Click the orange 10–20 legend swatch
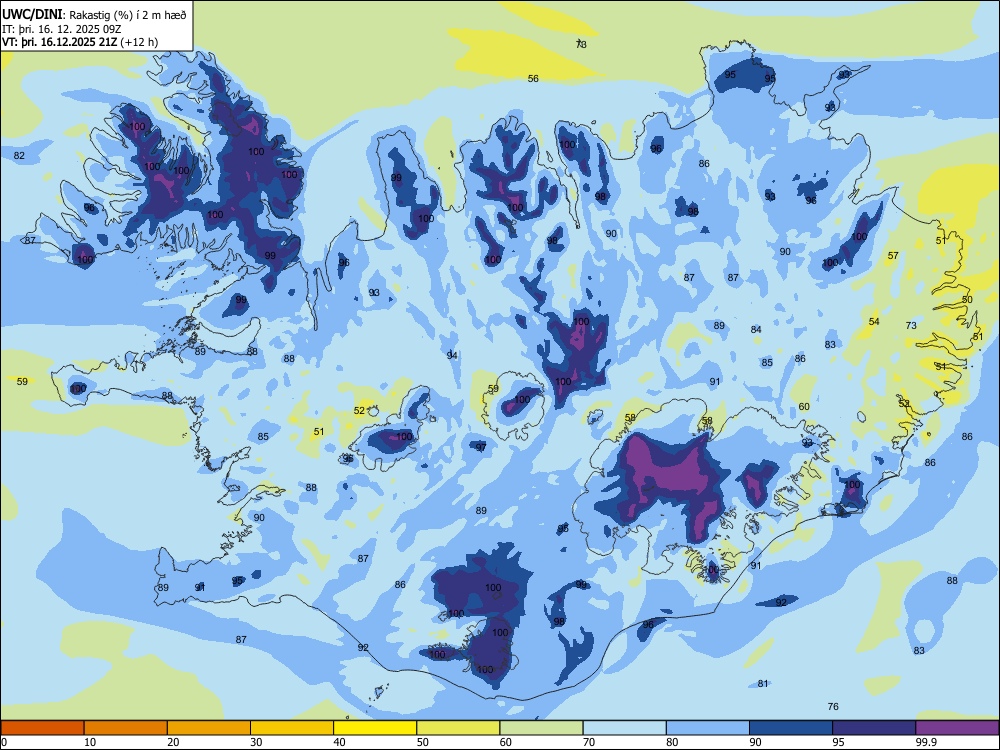 click(x=126, y=728)
